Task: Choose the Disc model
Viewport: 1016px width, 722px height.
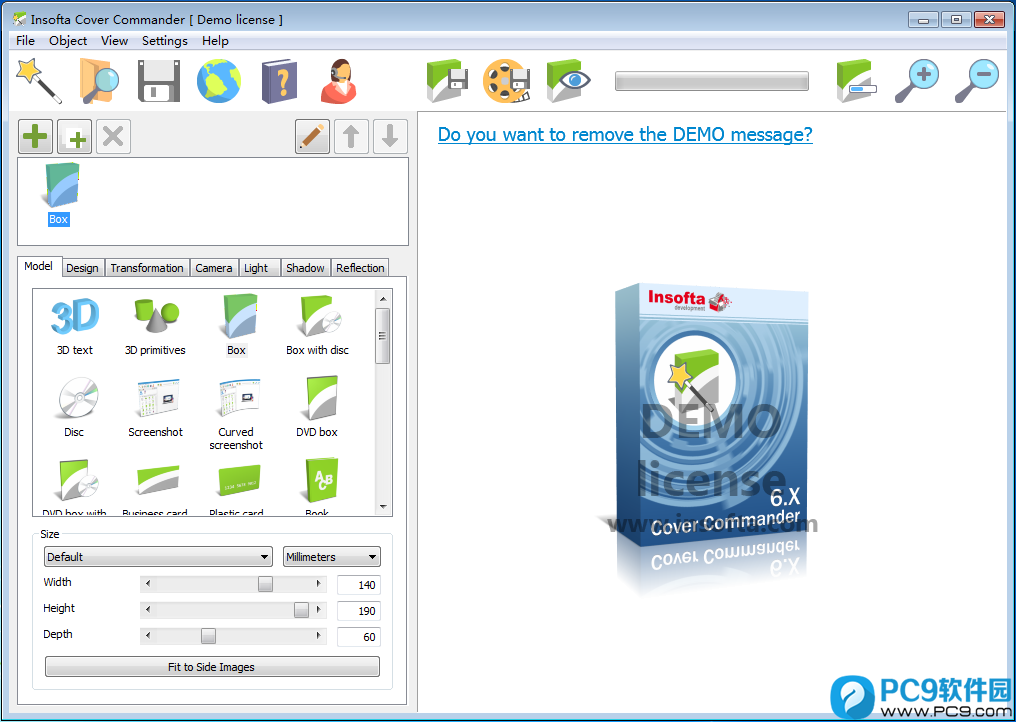Action: click(x=75, y=407)
